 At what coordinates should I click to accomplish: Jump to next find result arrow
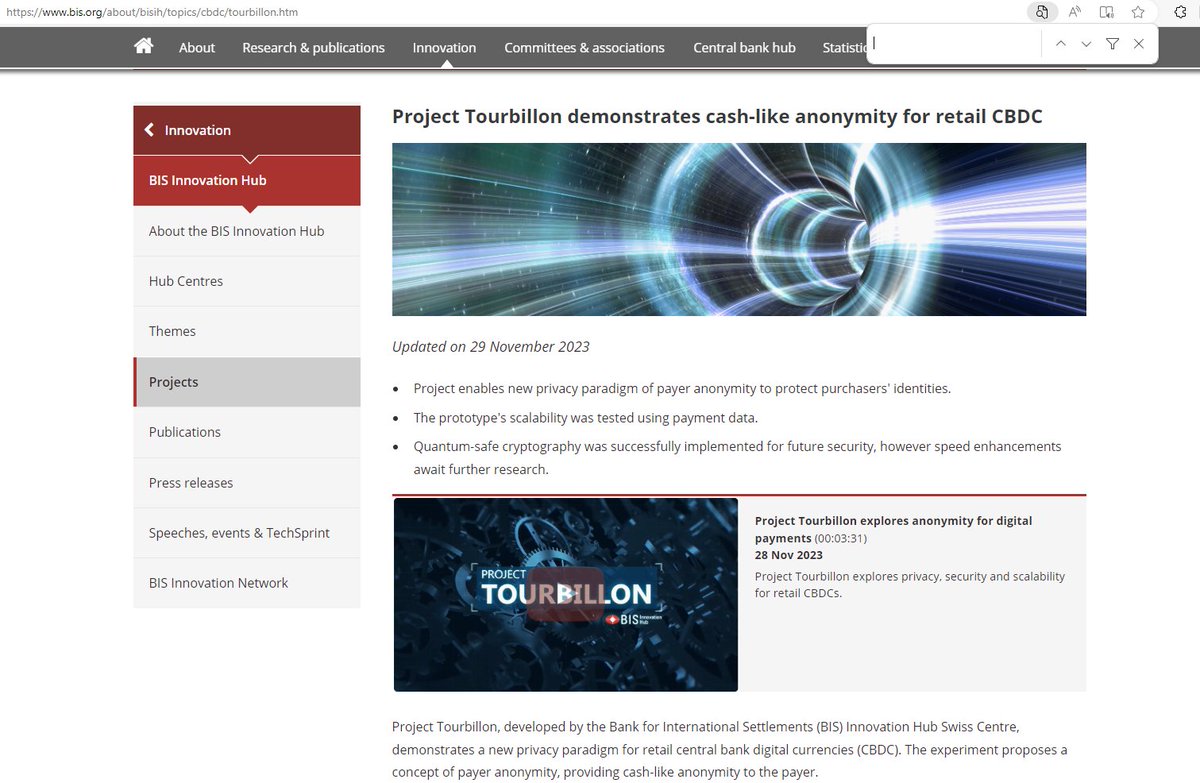coord(1086,44)
